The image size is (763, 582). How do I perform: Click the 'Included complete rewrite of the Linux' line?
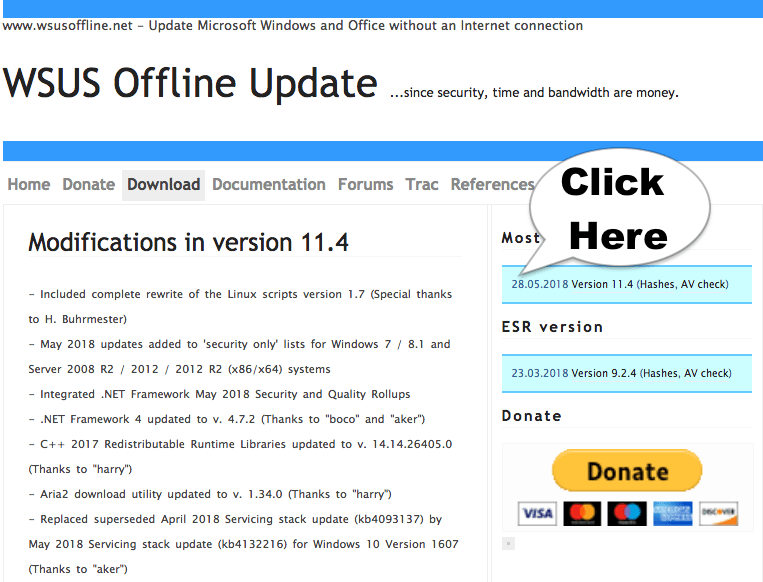click(x=240, y=294)
